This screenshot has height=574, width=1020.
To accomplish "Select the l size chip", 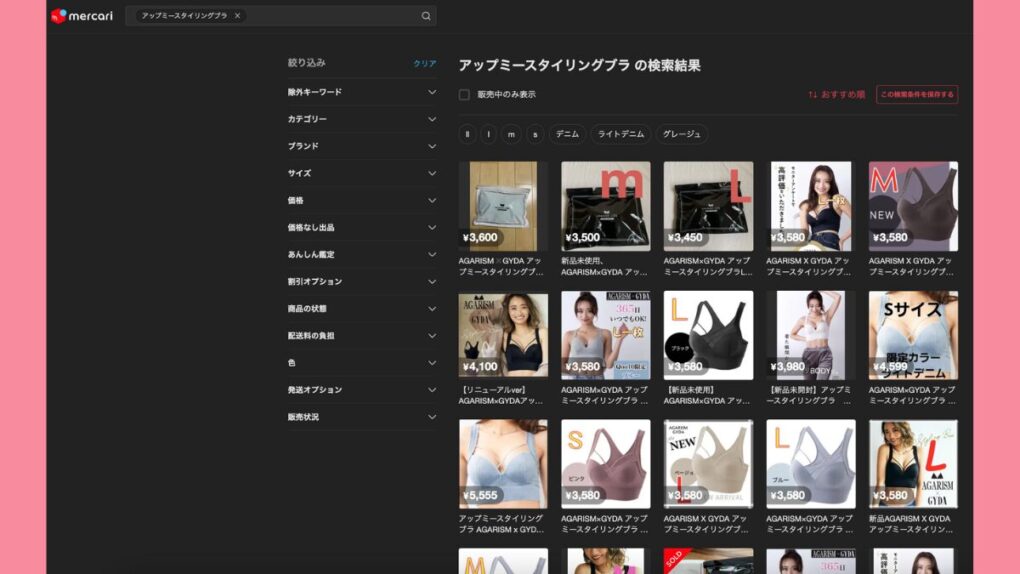I will pyautogui.click(x=489, y=134).
